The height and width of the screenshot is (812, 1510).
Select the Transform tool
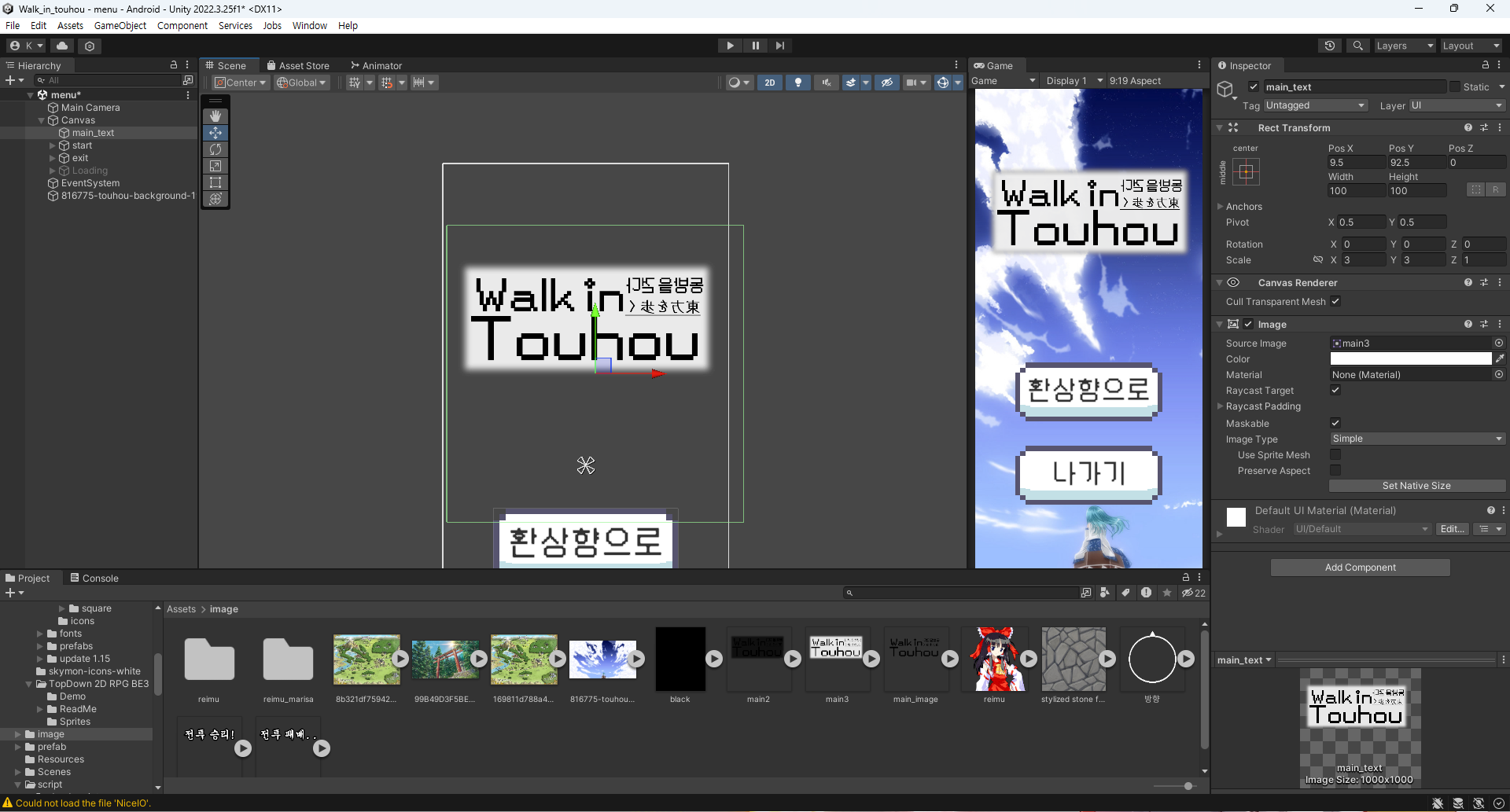pyautogui.click(x=215, y=199)
